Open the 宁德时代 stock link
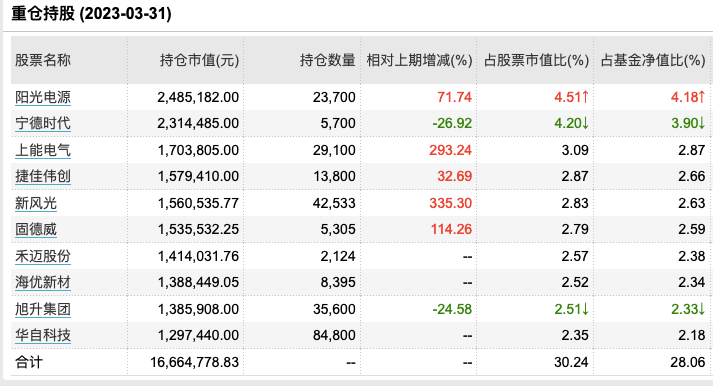 pos(43,123)
